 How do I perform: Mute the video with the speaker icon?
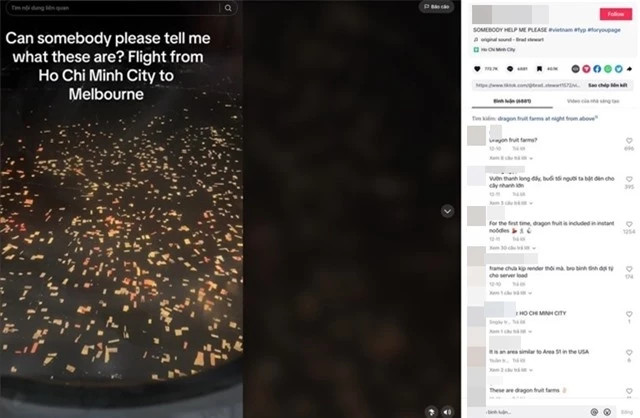(x=447, y=412)
